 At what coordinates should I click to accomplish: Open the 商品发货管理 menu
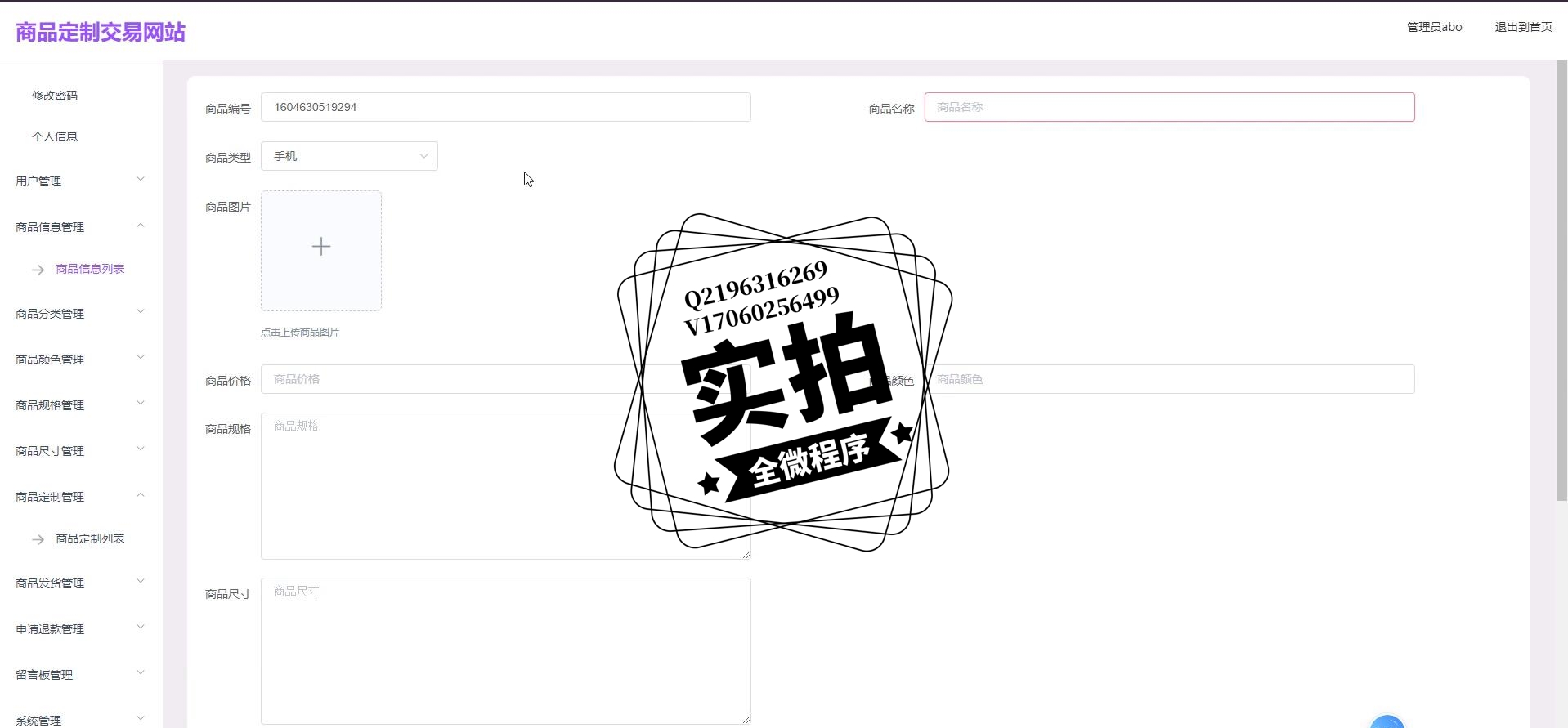point(50,583)
